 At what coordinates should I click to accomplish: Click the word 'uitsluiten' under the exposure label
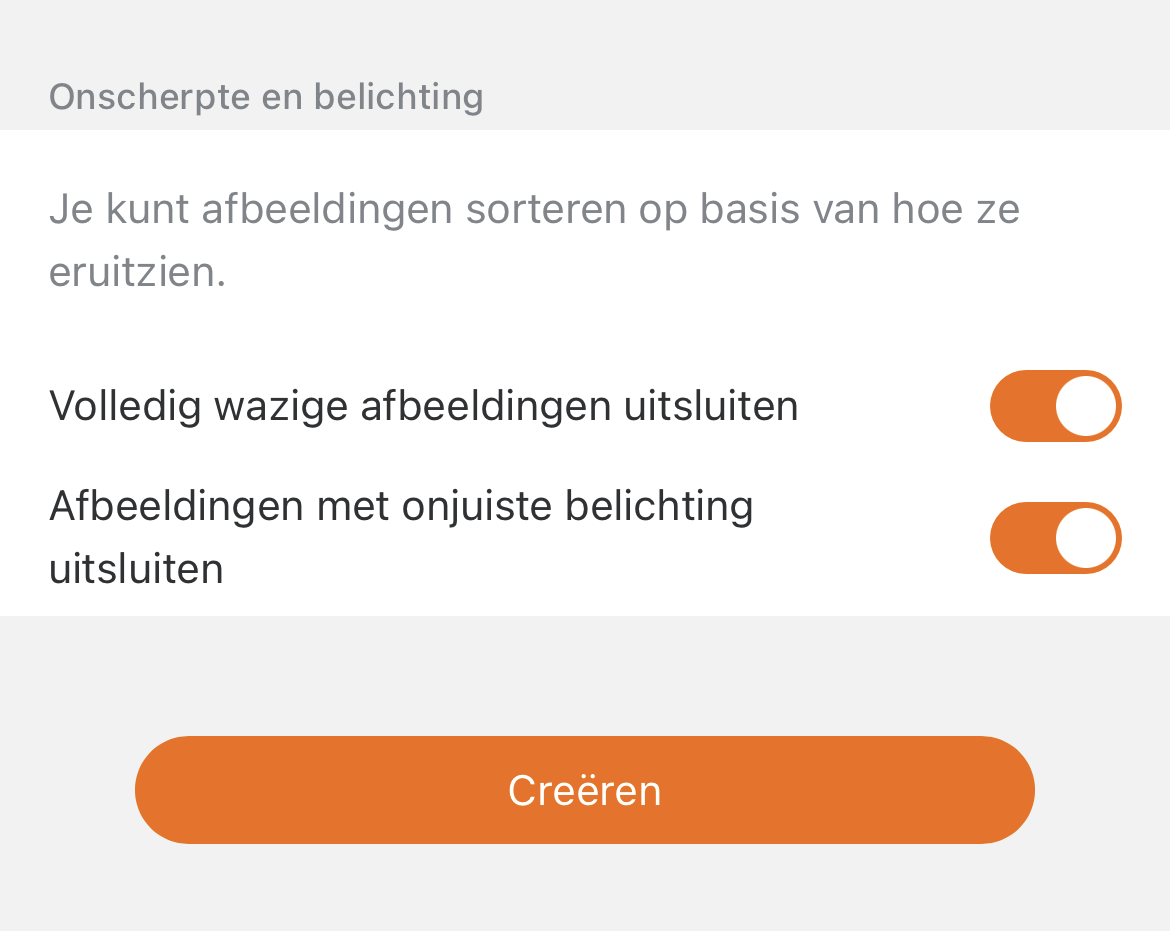[x=136, y=569]
